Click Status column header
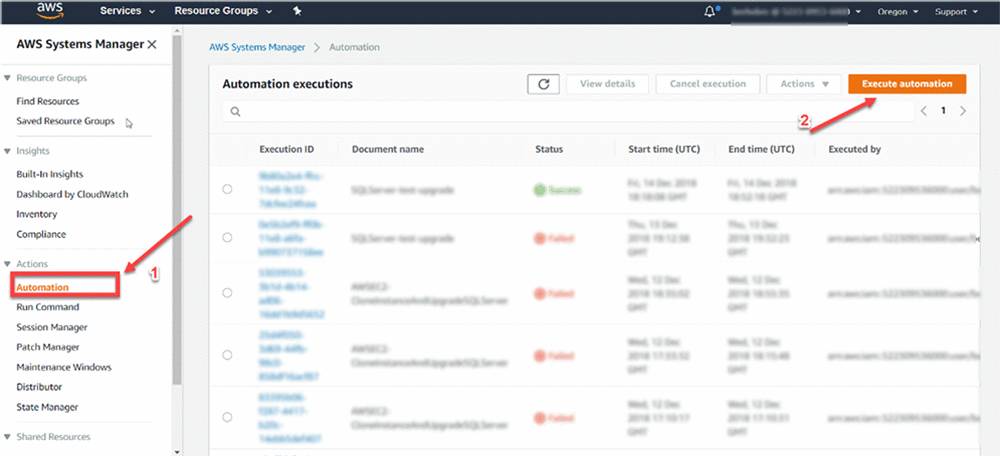Image resolution: width=1000 pixels, height=456 pixels. [x=549, y=149]
